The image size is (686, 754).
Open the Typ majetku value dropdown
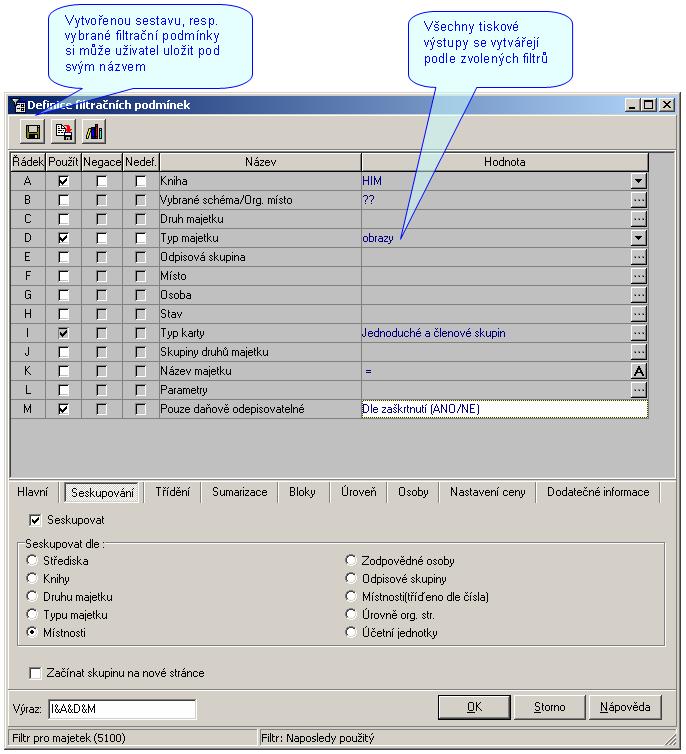[638, 238]
